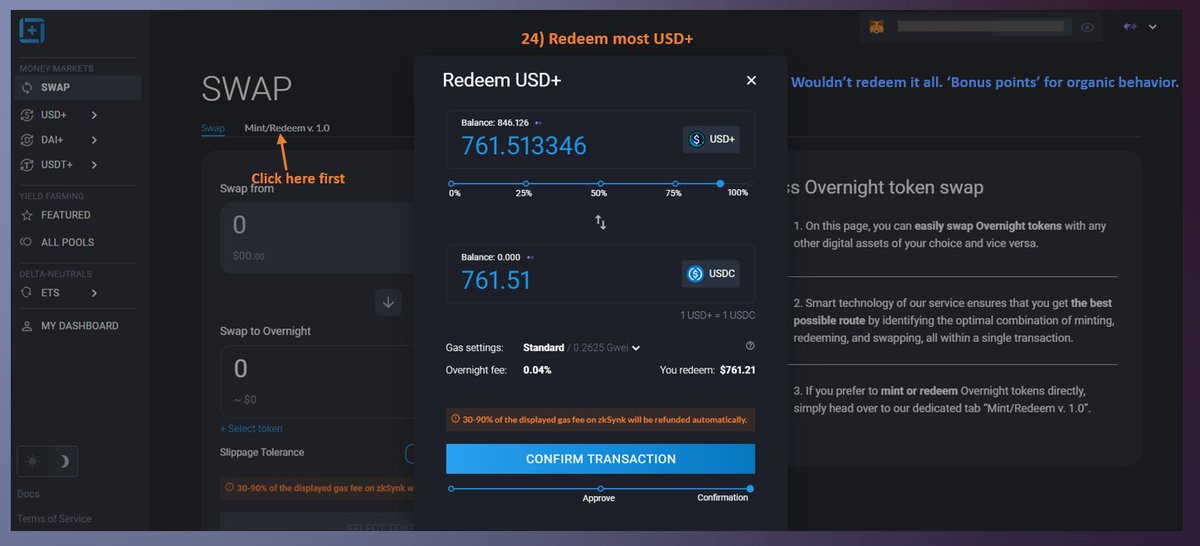Expand the DAI+ sidebar submenu chevron

(95, 140)
